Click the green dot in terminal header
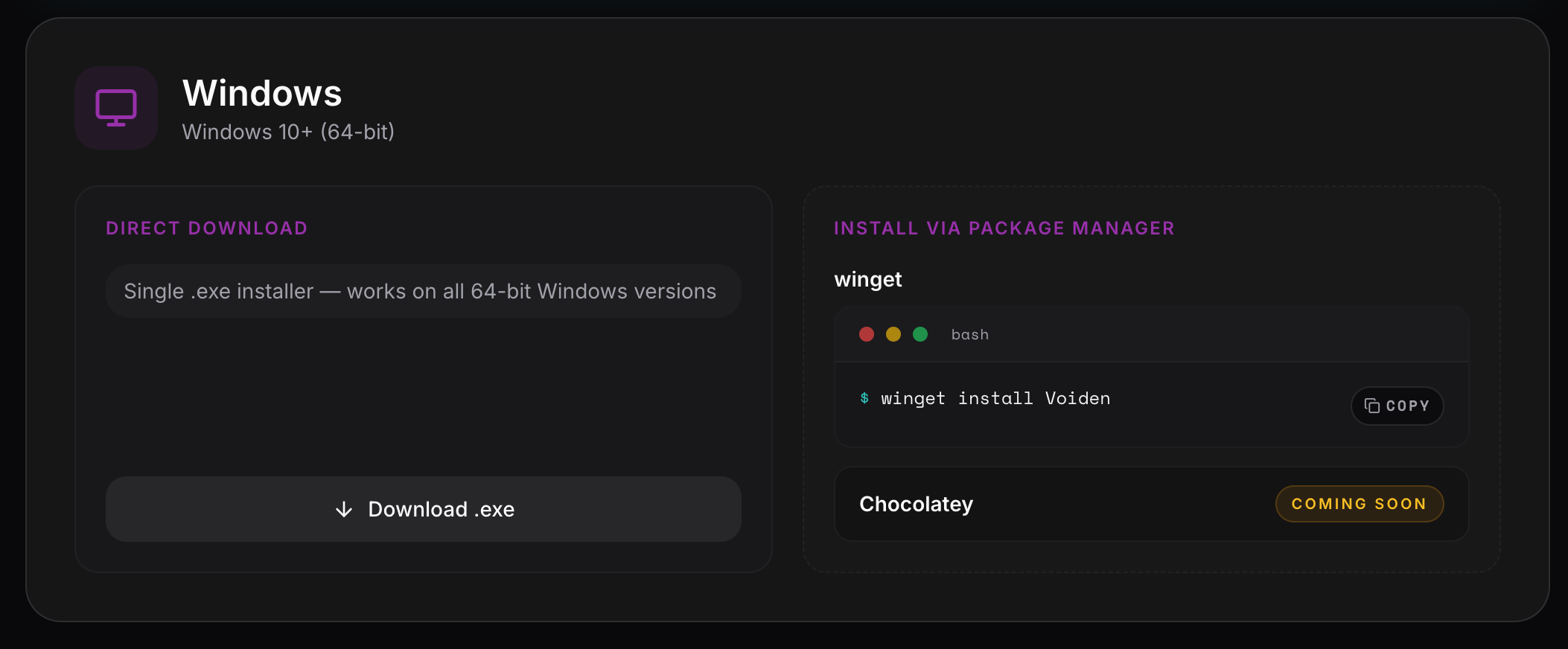Viewport: 1568px width, 649px height. 920,334
